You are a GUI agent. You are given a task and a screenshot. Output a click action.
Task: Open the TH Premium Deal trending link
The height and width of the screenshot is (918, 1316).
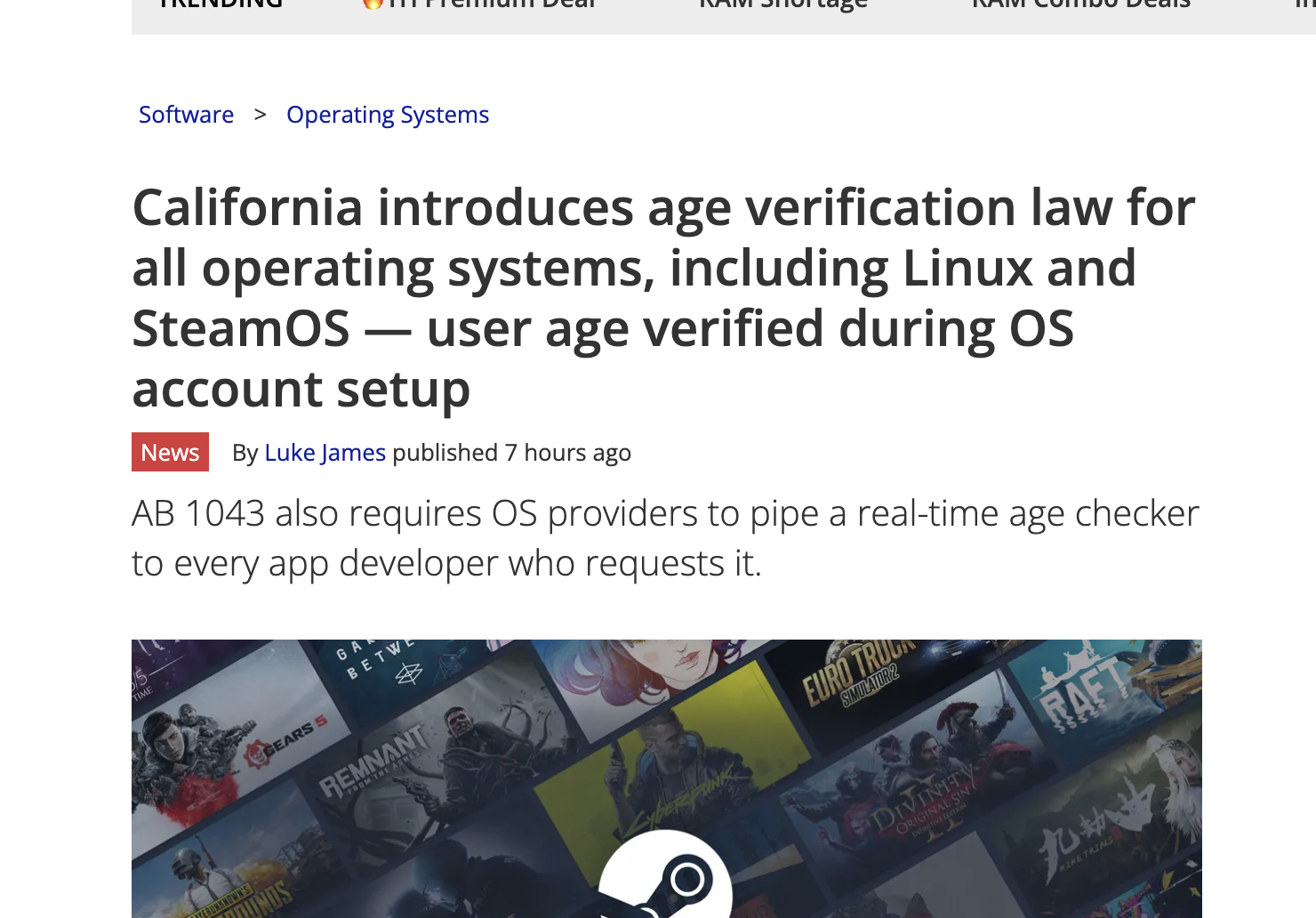(x=489, y=5)
